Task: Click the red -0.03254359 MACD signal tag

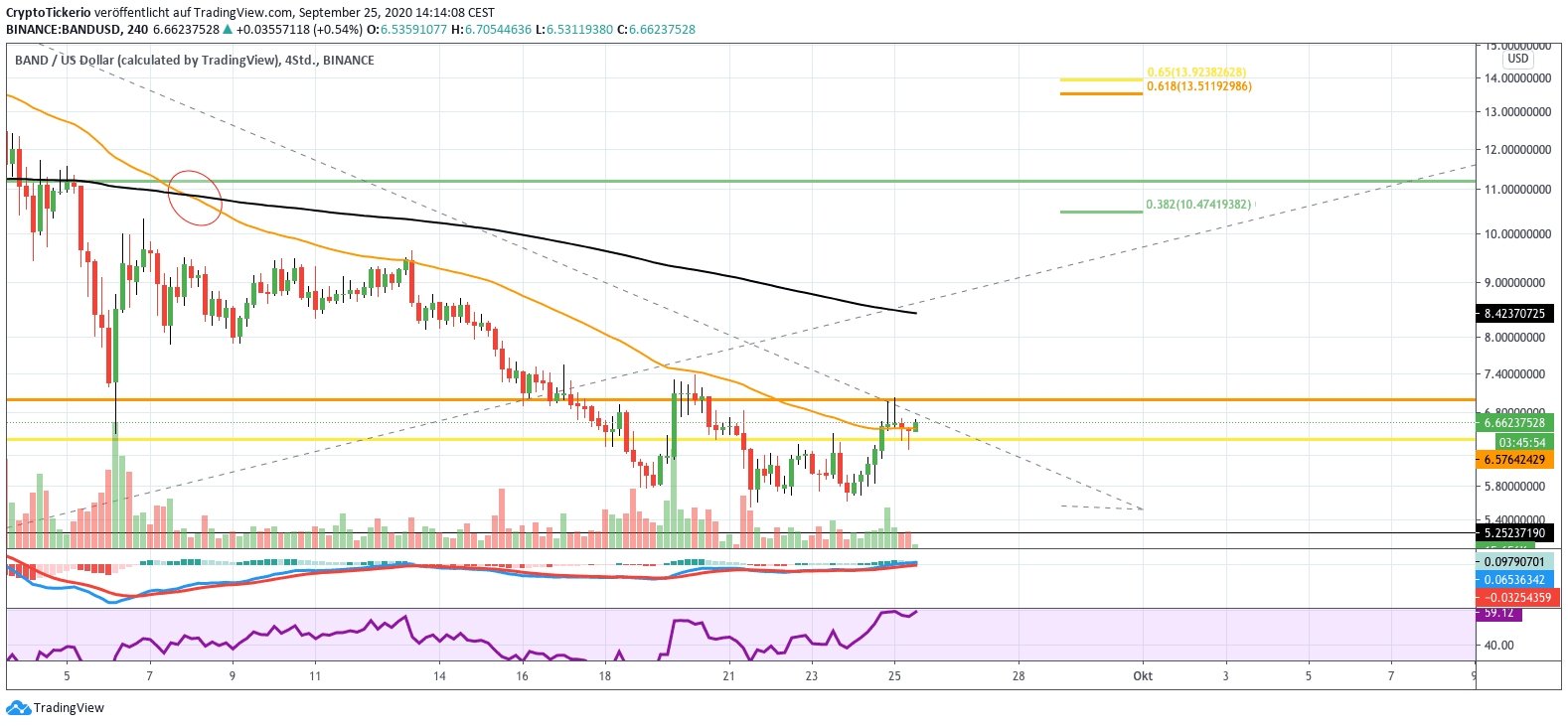Action: (1516, 598)
